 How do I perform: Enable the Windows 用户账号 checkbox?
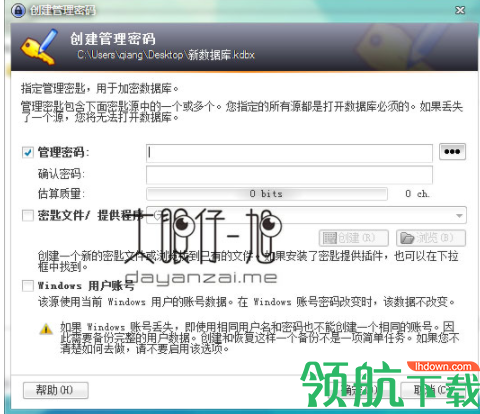coord(28,286)
